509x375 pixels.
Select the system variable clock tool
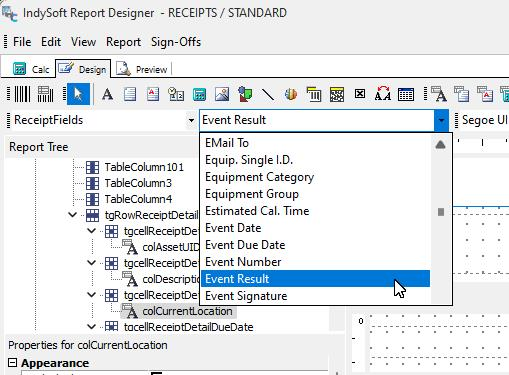click(x=176, y=94)
